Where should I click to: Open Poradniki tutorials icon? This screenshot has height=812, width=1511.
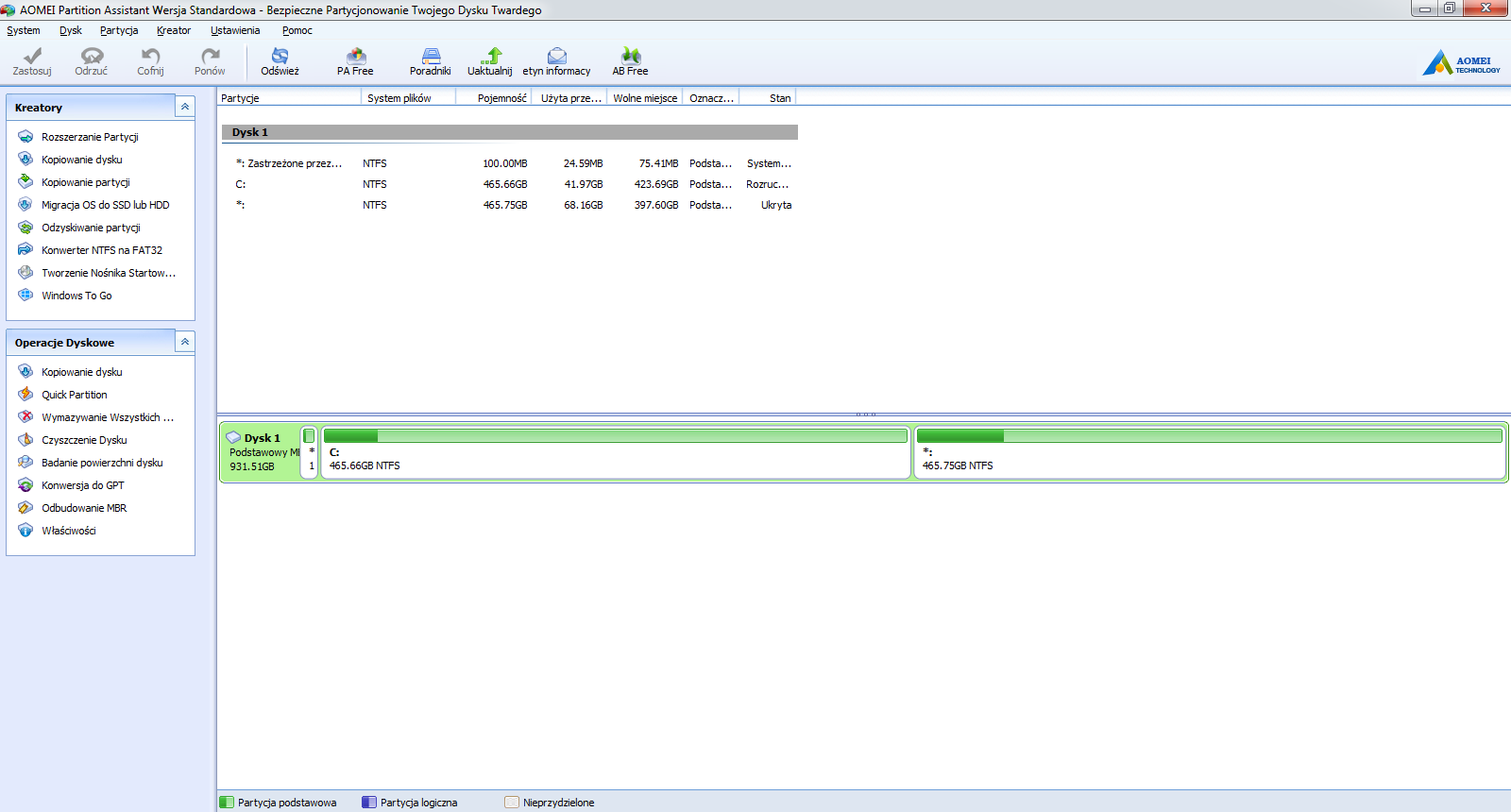(x=431, y=56)
